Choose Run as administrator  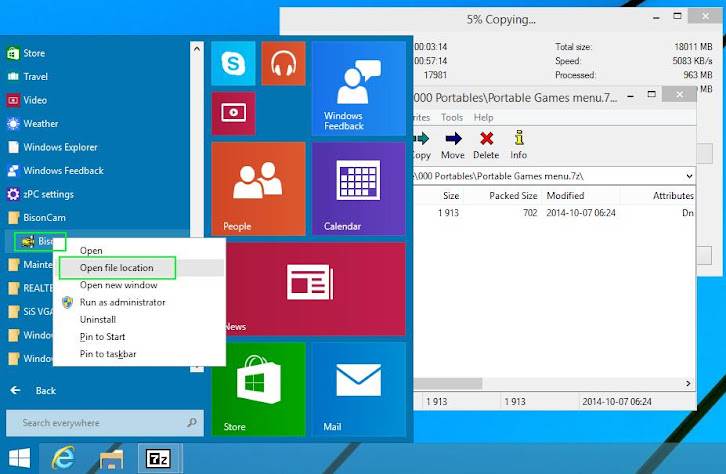coord(122,302)
